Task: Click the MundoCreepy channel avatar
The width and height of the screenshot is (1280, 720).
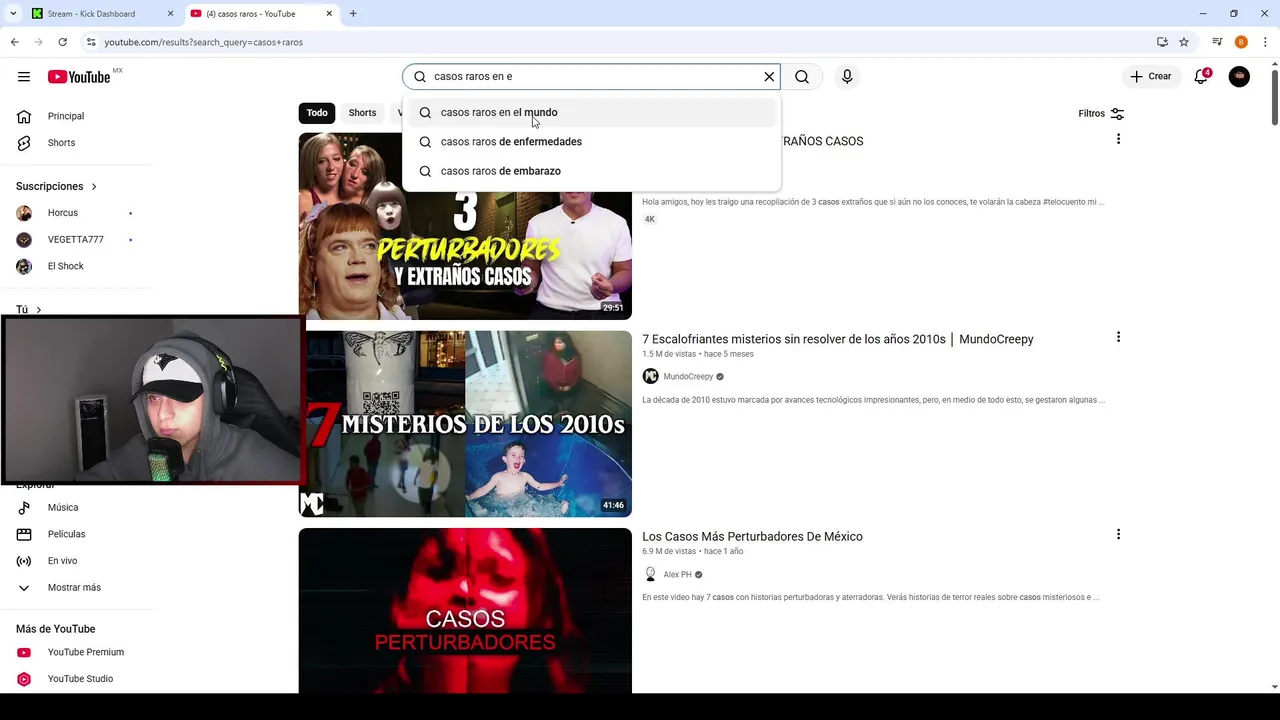Action: pos(650,377)
